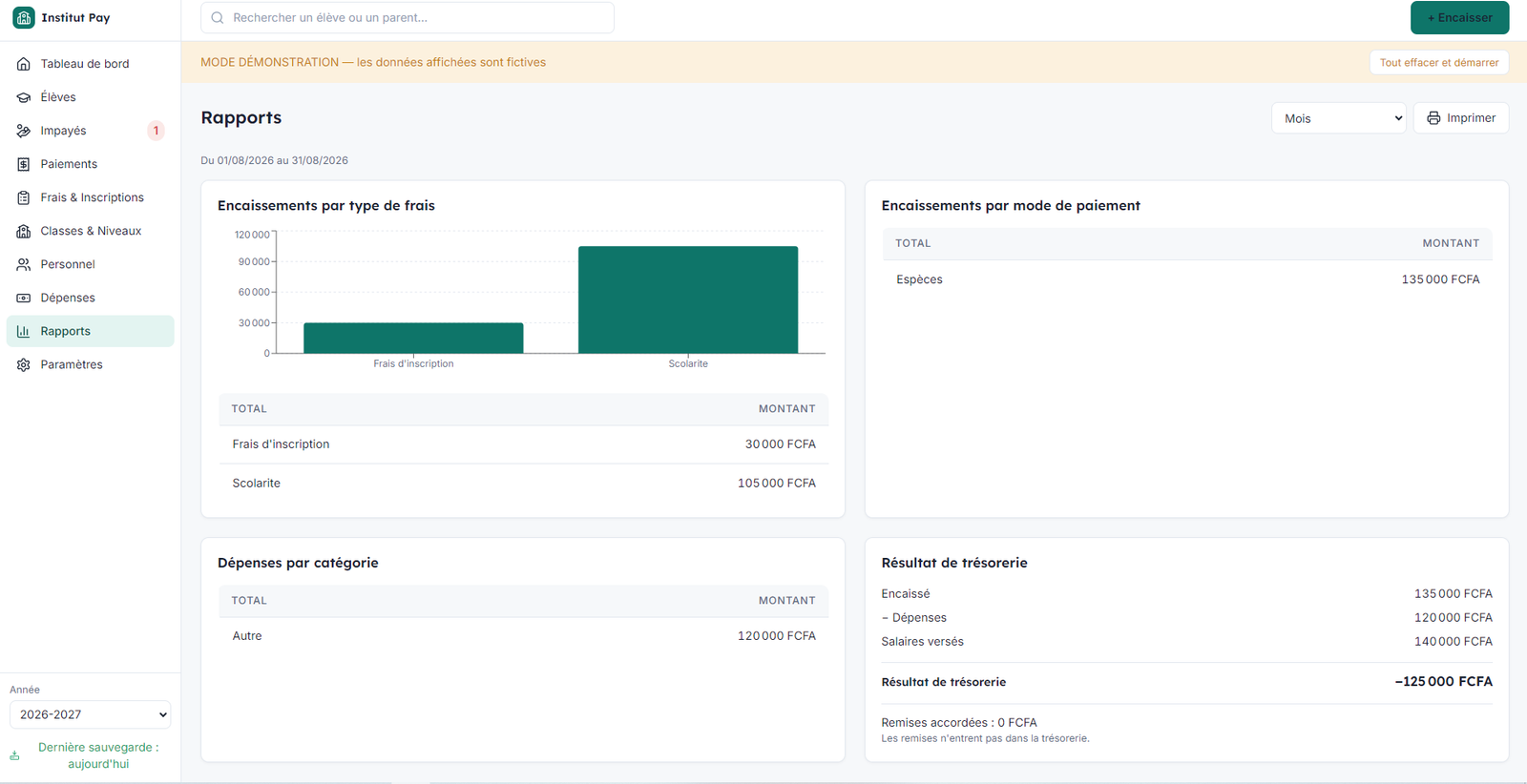Click the Espèces 135 000 FCFA amount
The height and width of the screenshot is (784, 1527).
pyautogui.click(x=1440, y=279)
